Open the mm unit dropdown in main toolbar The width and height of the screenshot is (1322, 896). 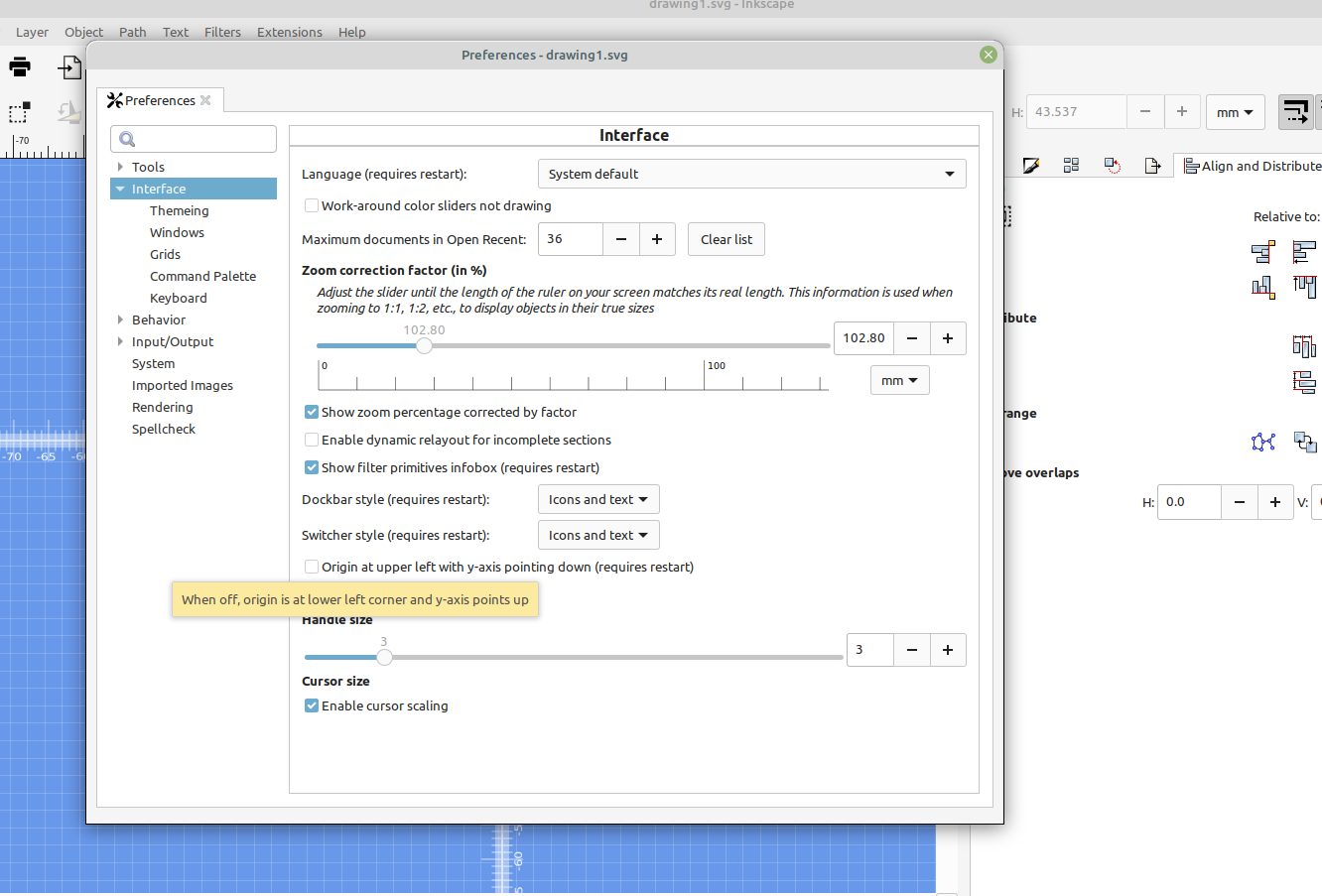[x=1235, y=112]
